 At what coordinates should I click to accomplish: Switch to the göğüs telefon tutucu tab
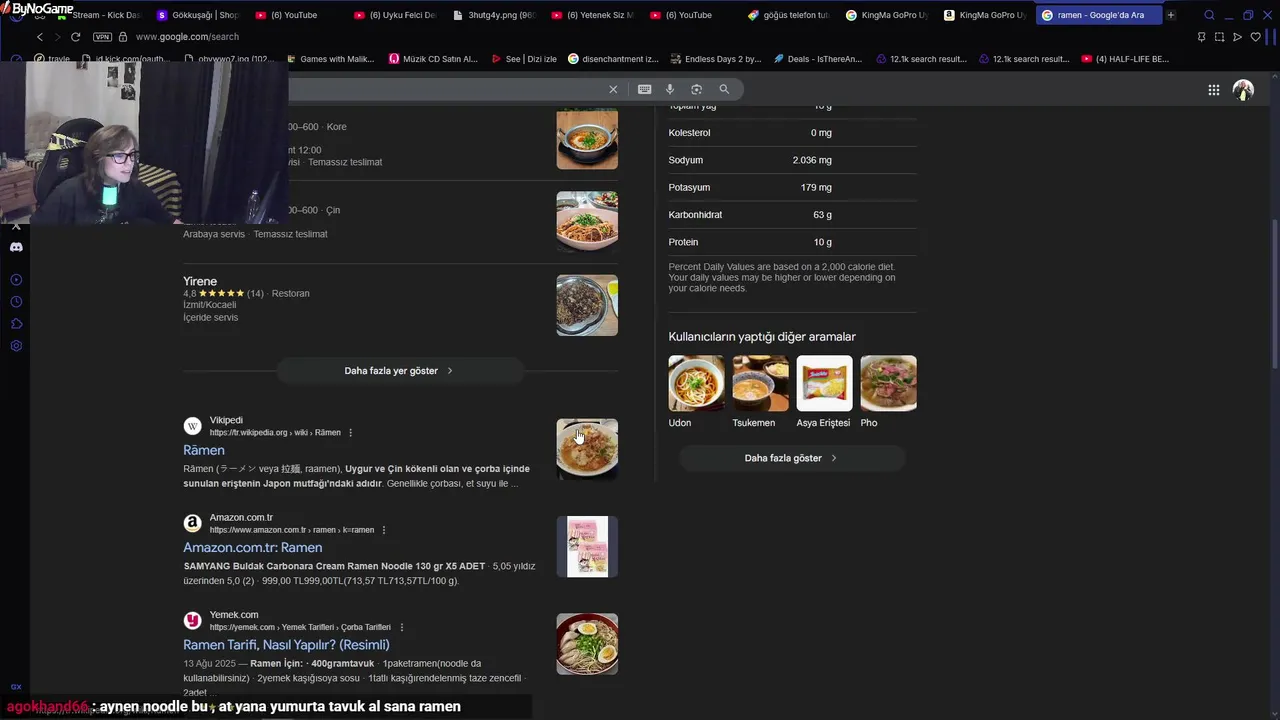[789, 15]
